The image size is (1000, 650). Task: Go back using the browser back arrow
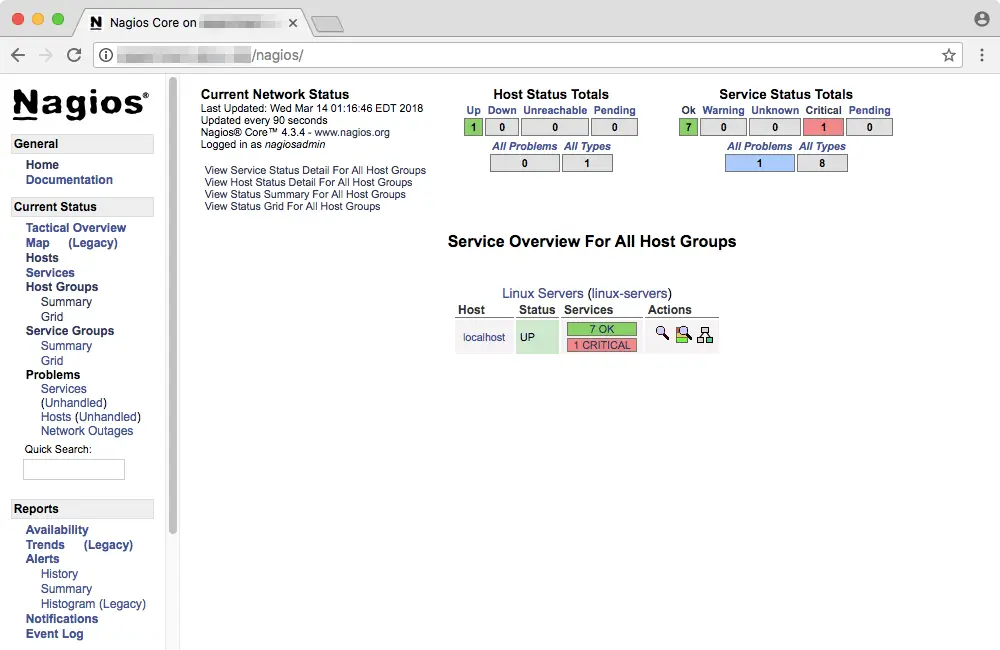click(x=18, y=55)
